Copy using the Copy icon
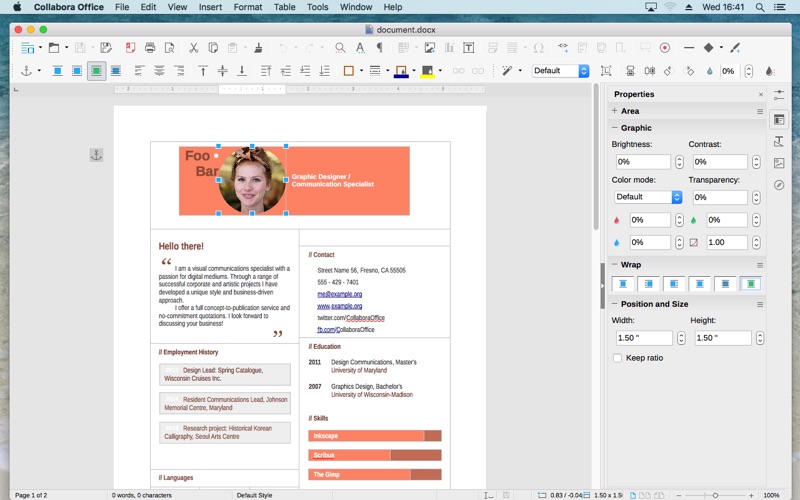800x500 pixels. (213, 48)
